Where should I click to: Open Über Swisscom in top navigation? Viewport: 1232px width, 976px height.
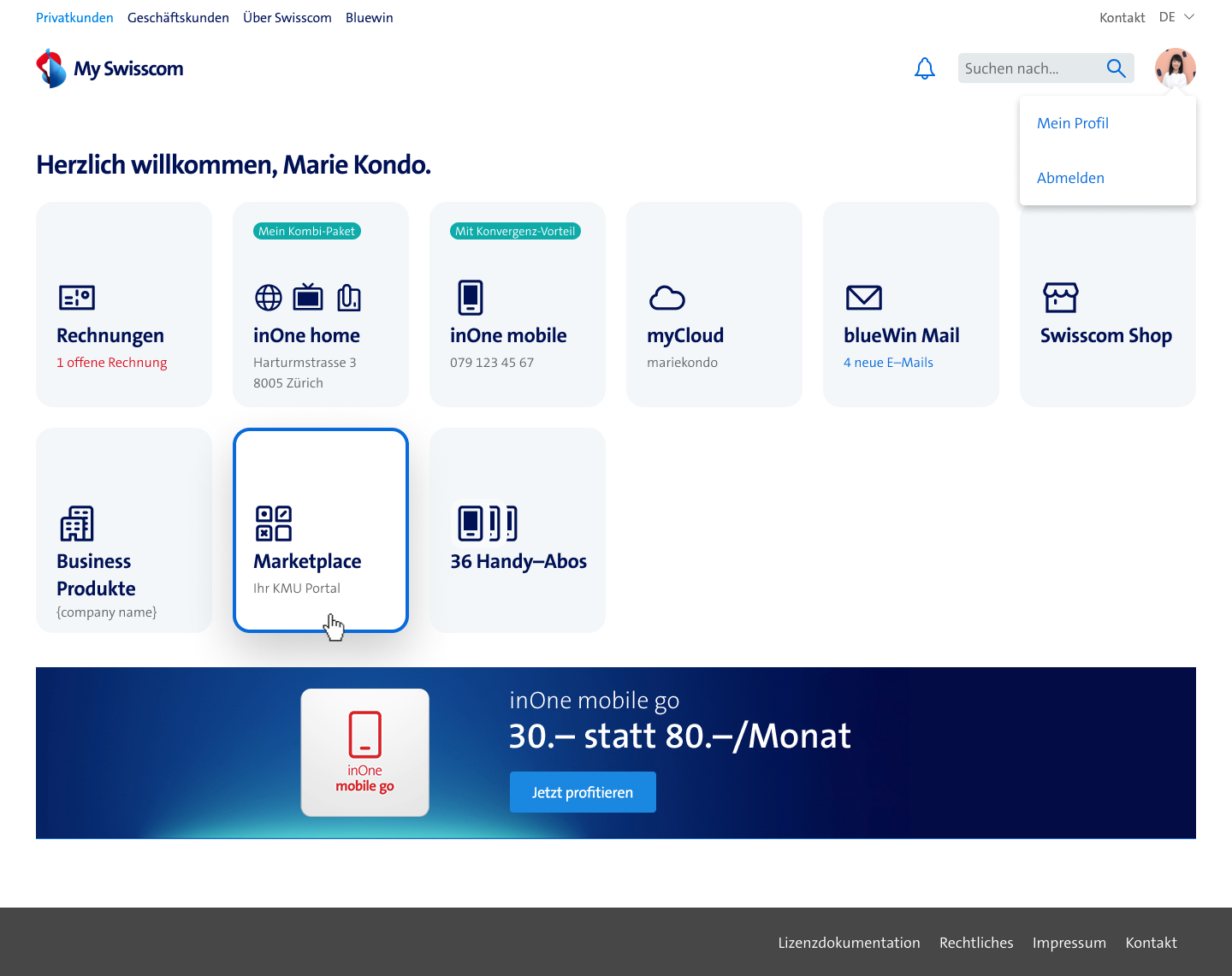pos(287,17)
